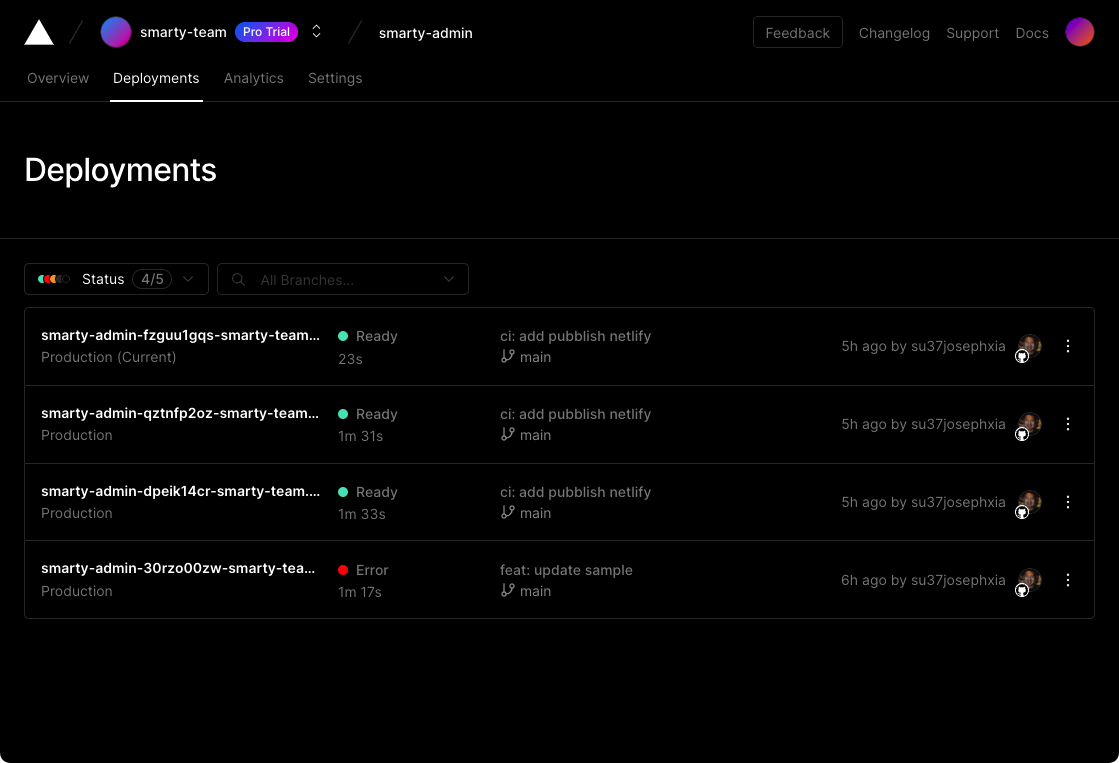Expand the All Branches chevron
1119x763 pixels.
tap(449, 280)
